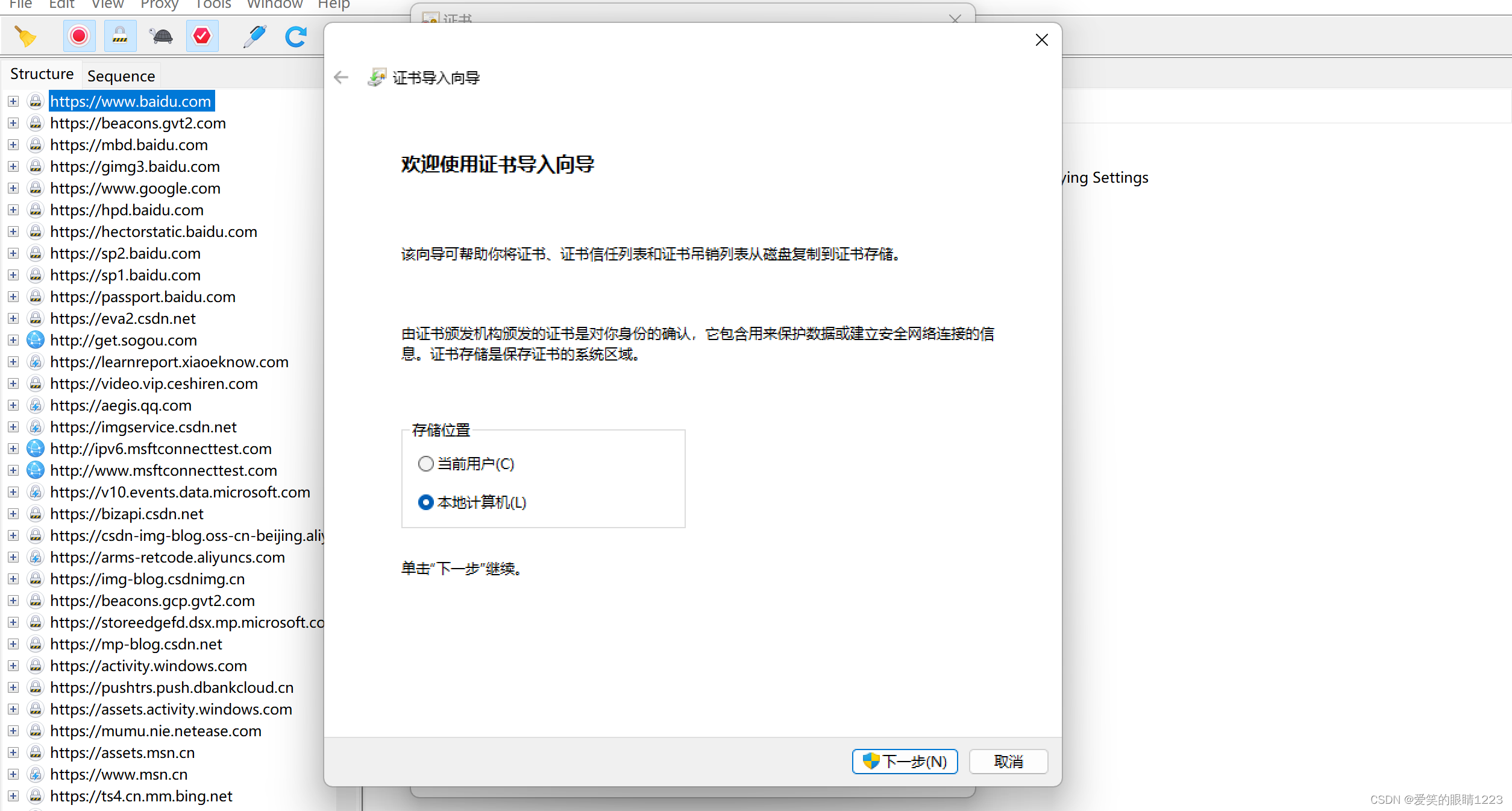
Task: Enable throttling with the turtle icon
Action: (x=162, y=36)
